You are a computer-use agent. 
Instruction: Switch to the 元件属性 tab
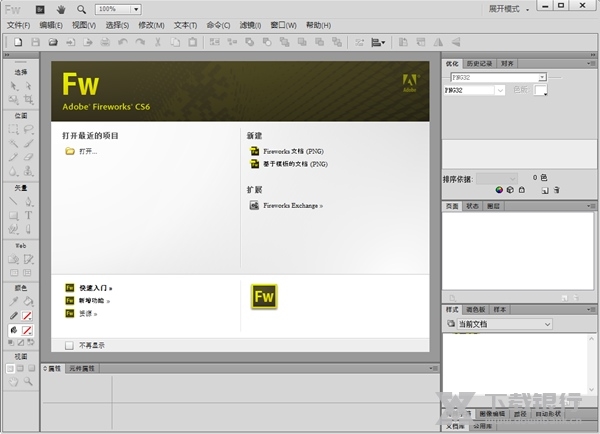coord(82,369)
